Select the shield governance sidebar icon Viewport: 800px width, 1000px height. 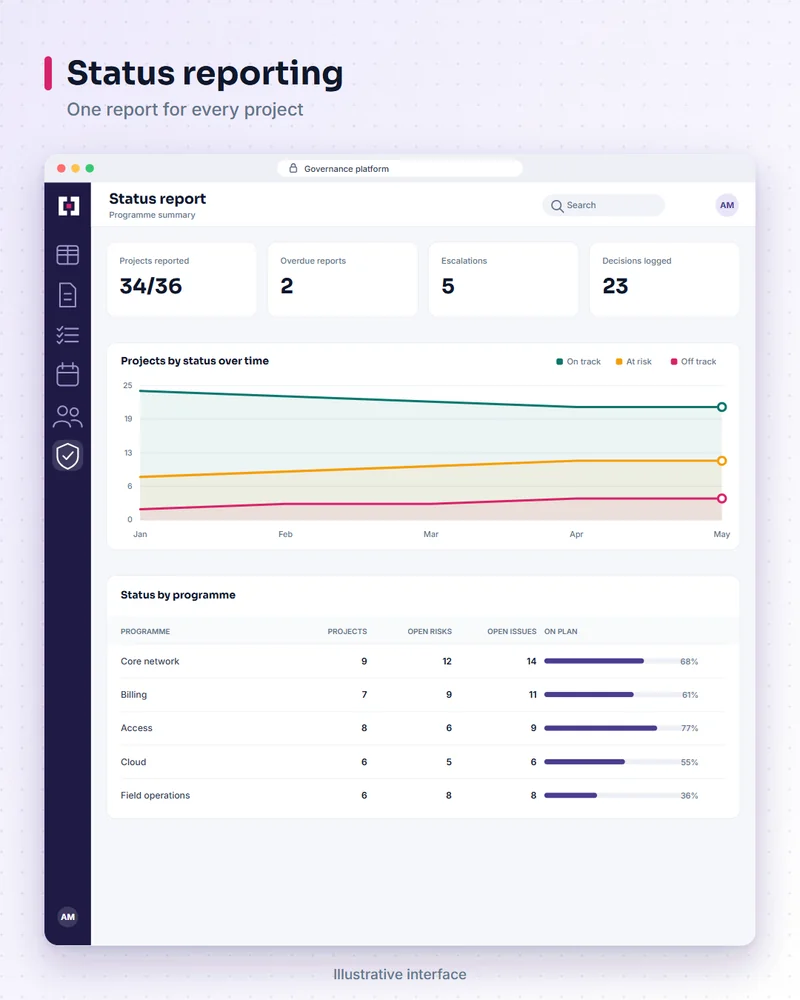(68, 456)
